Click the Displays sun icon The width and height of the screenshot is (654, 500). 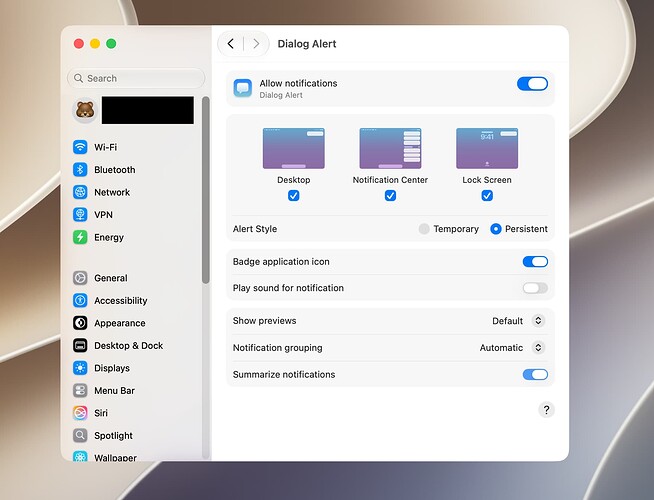point(80,368)
